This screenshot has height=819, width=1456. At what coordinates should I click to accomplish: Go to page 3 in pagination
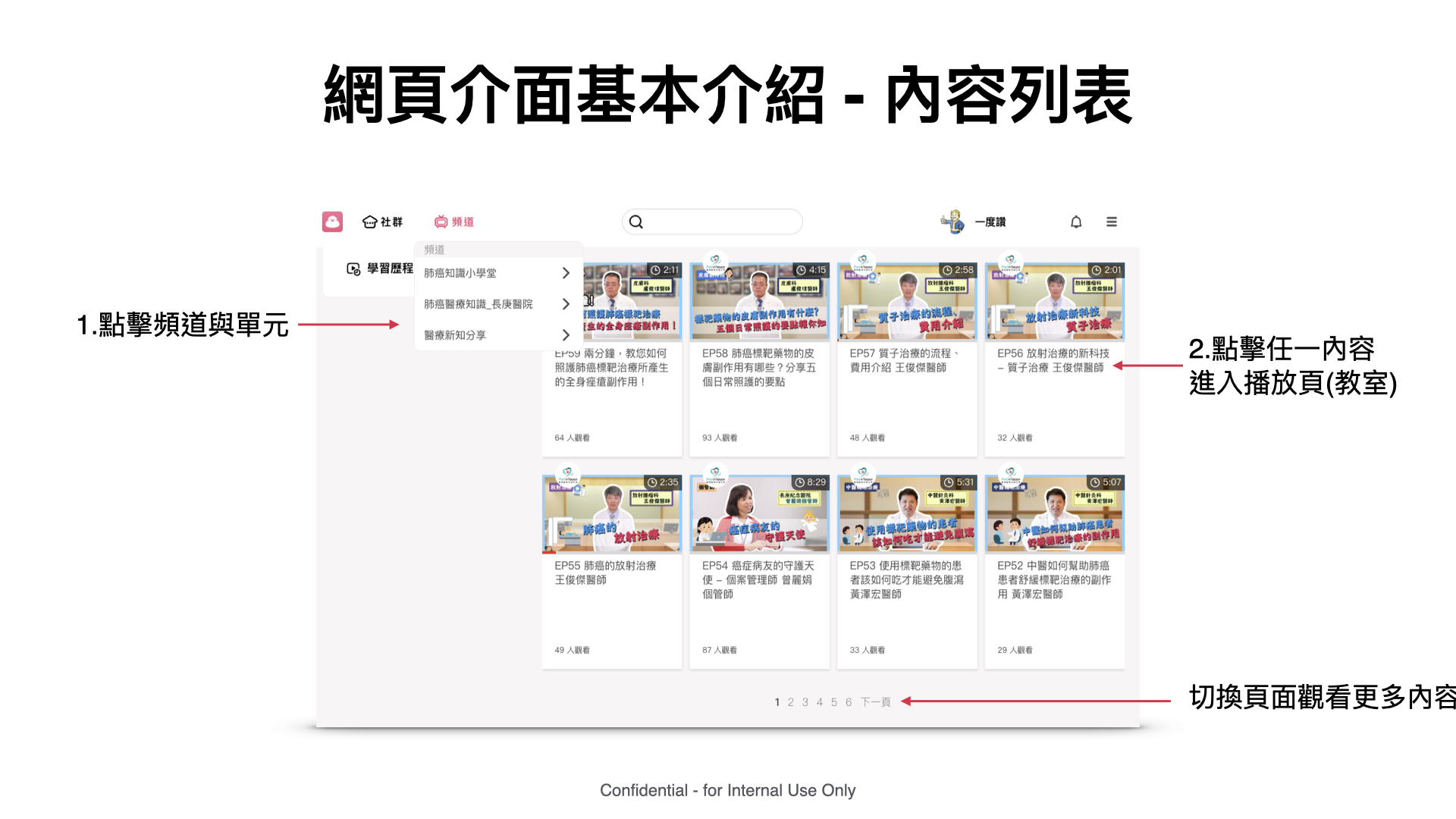[805, 702]
